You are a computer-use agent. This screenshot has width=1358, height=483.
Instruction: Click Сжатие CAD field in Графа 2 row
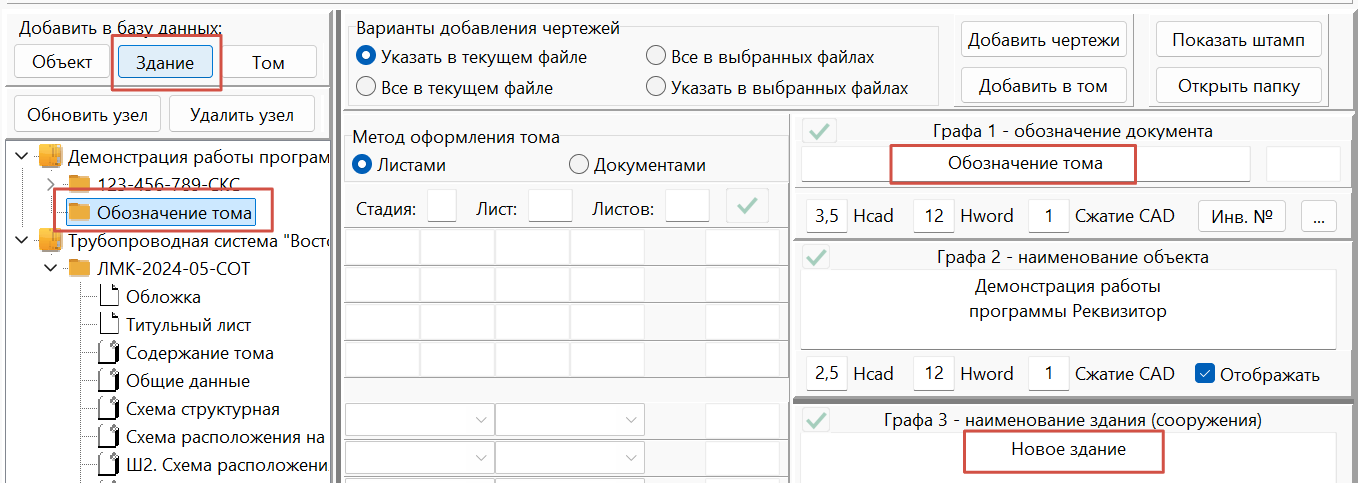(1049, 373)
